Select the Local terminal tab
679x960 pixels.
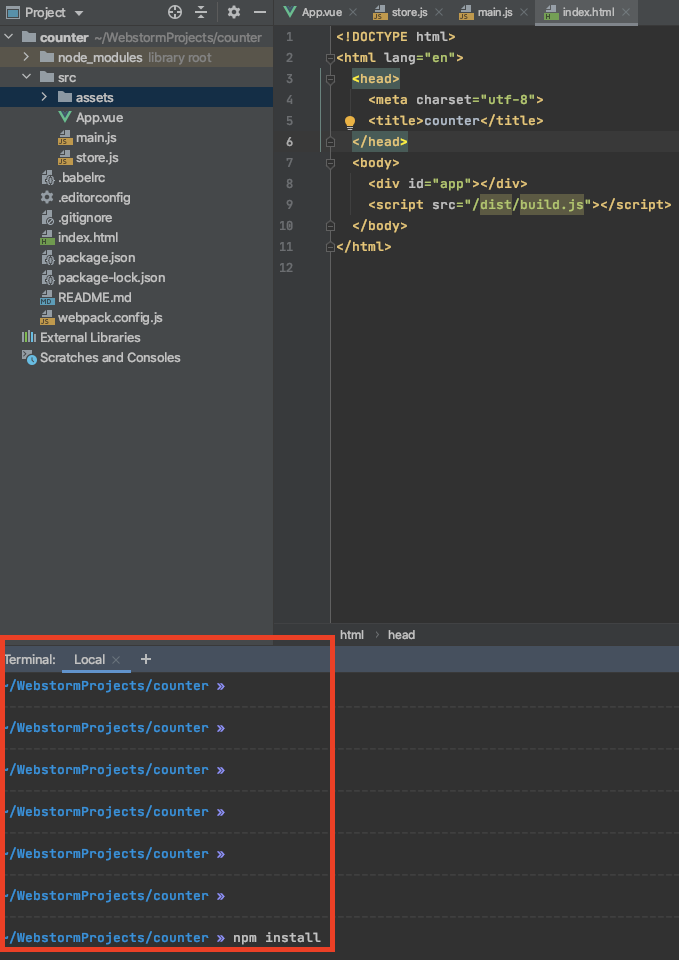pyautogui.click(x=89, y=659)
